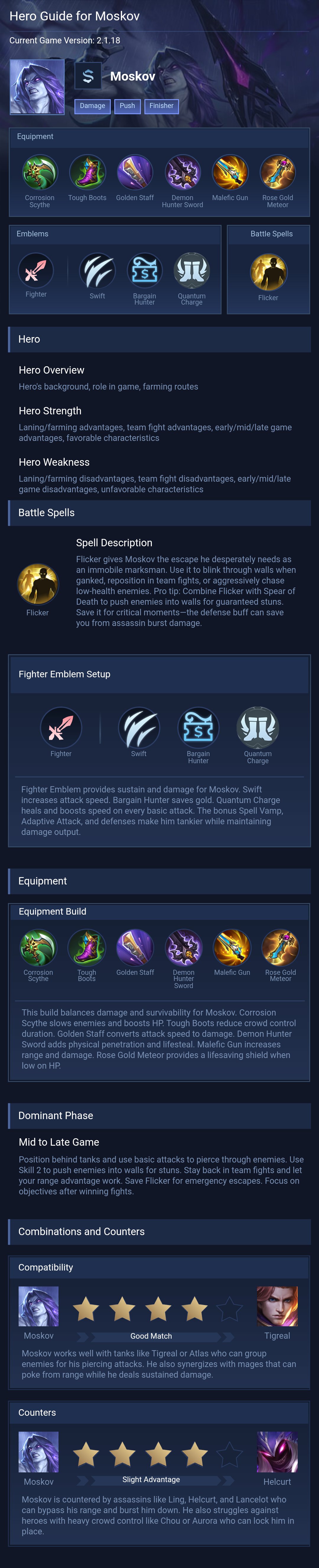The height and width of the screenshot is (1568, 319).
Task: Select the Fighter emblem icon in the top Emblems panel
Action: [36, 270]
